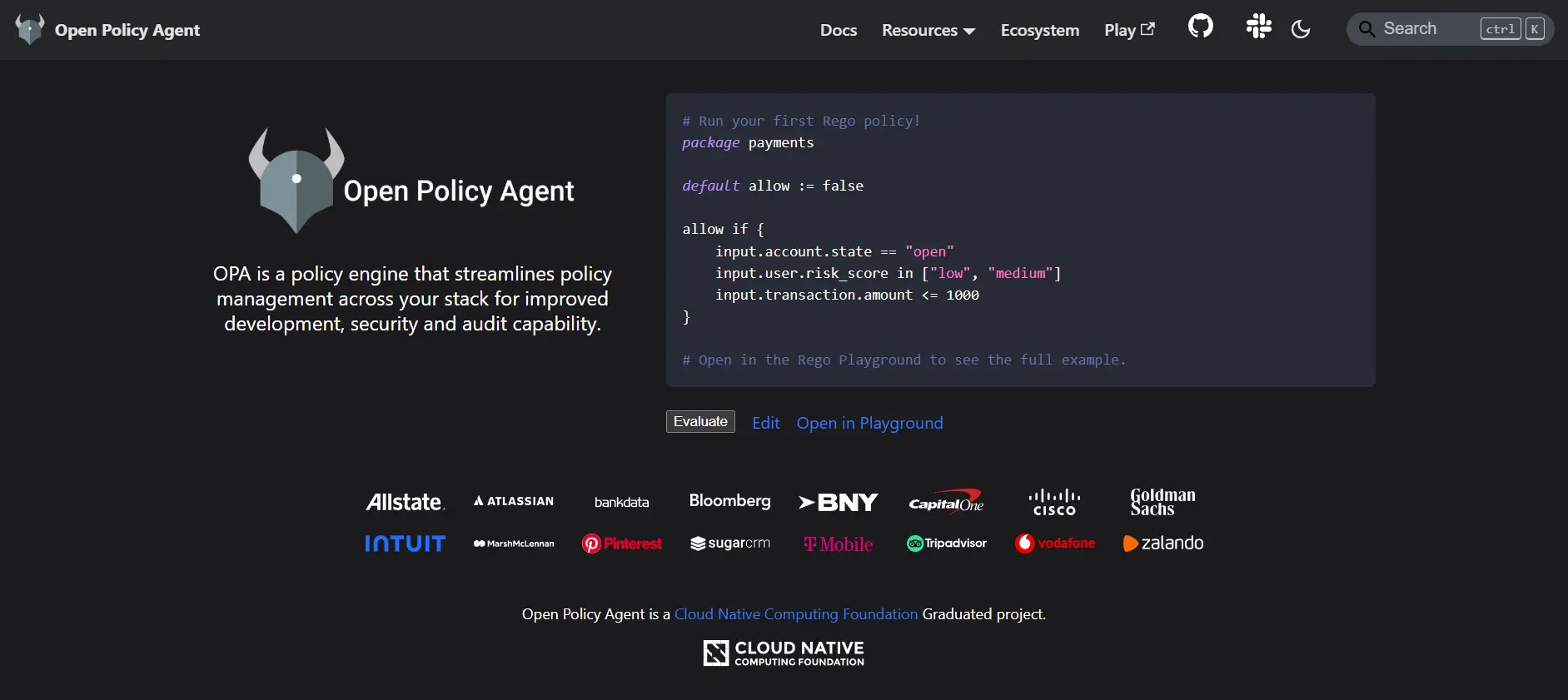Screen dimensions: 1568x700
Task: Click the "input.user.risk_score" code line
Action: point(889,273)
